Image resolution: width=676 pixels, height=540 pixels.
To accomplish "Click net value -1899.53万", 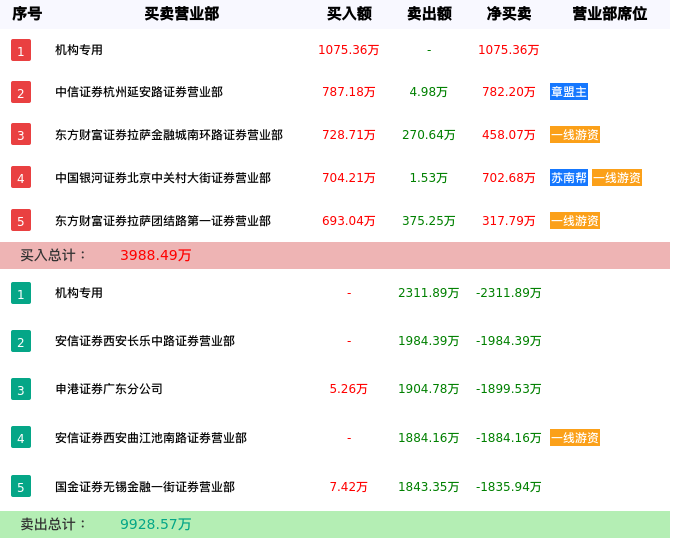I will (x=509, y=389).
